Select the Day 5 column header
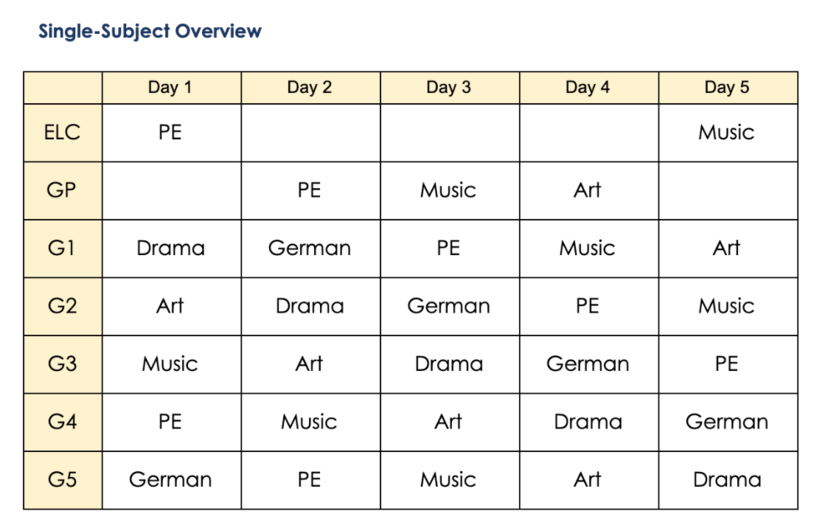 [728, 88]
